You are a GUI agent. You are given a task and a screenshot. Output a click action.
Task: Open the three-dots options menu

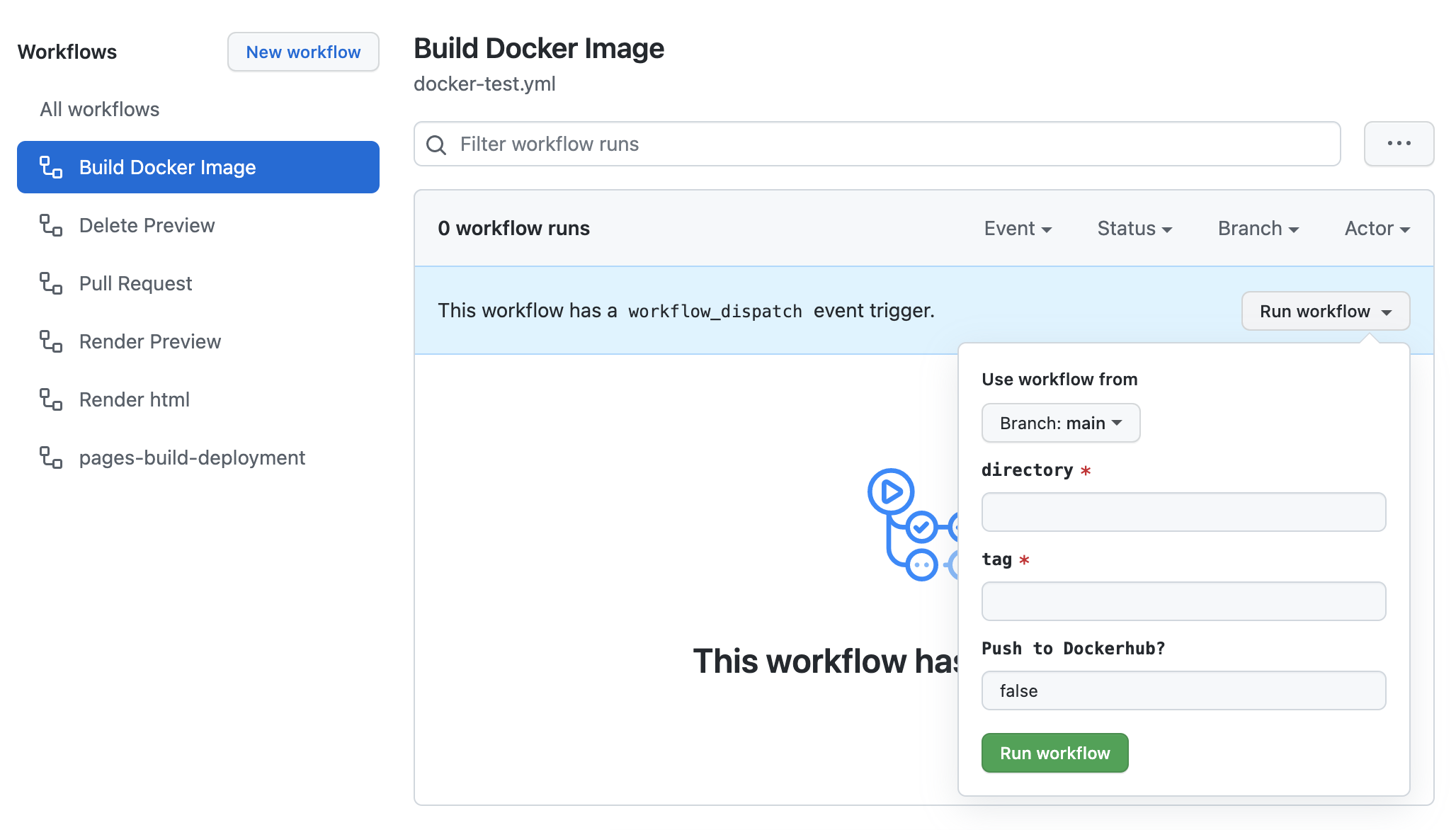click(1399, 144)
